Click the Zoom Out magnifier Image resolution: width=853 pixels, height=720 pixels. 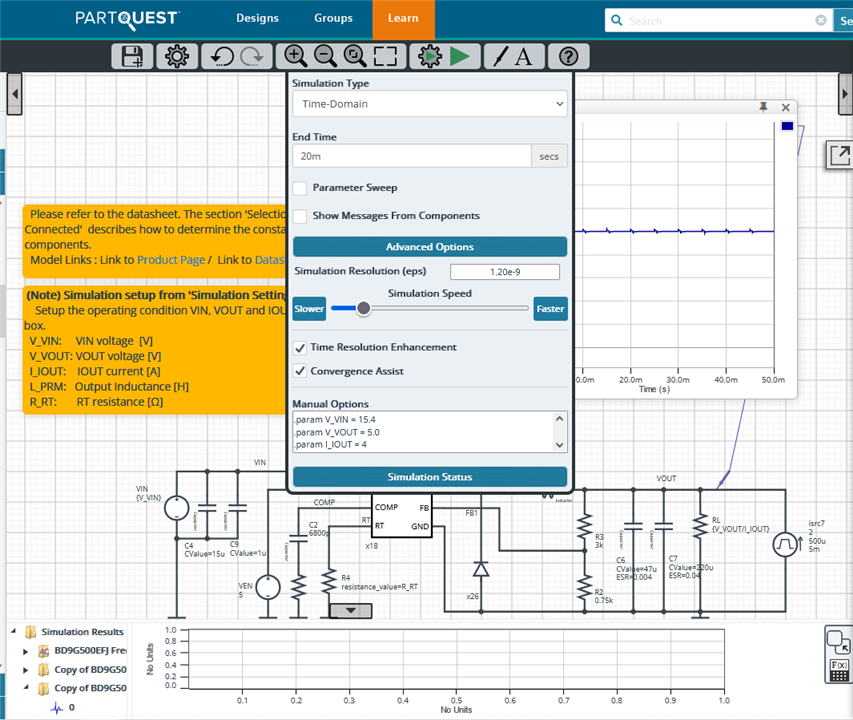(325, 57)
